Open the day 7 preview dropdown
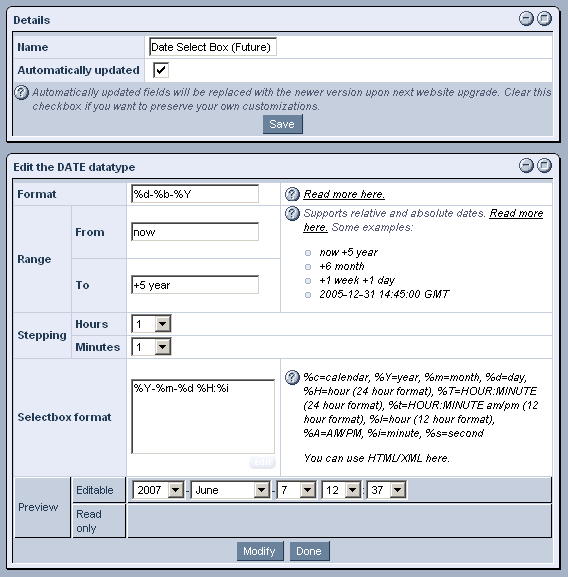The height and width of the screenshot is (577, 568). (297, 490)
